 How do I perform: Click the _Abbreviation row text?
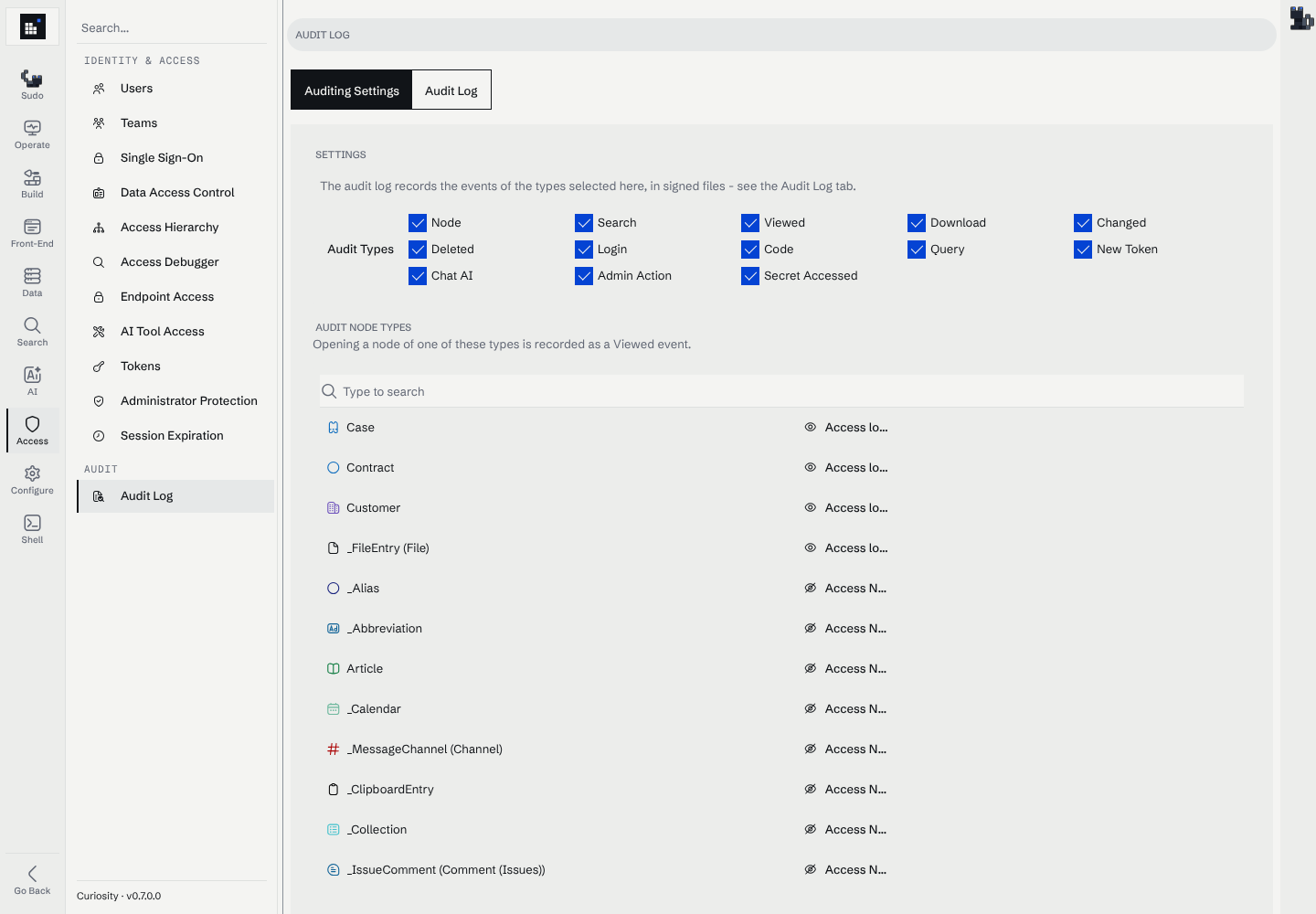click(x=384, y=629)
